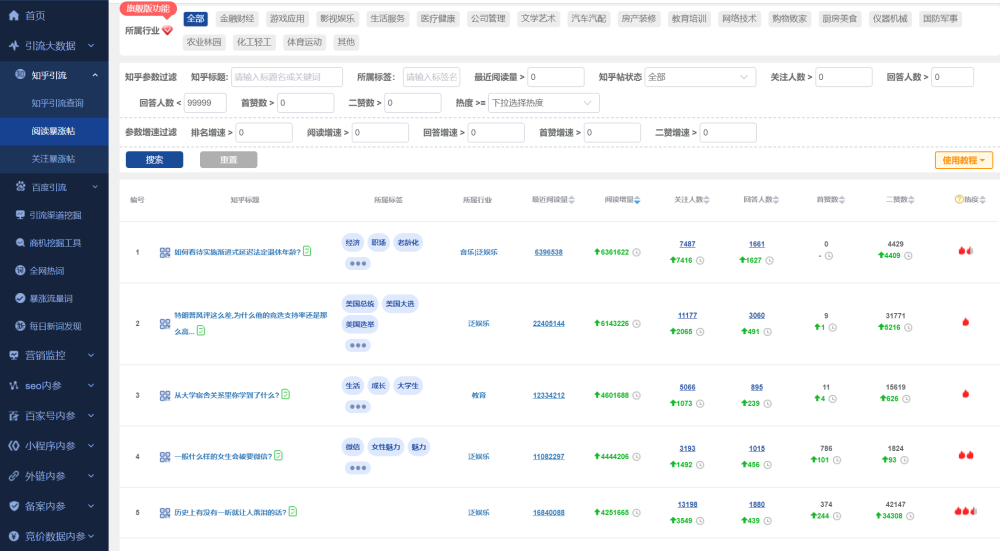This screenshot has width=1000, height=551.
Task: Sort by 回答人数 column arrows
Action: click(776, 200)
